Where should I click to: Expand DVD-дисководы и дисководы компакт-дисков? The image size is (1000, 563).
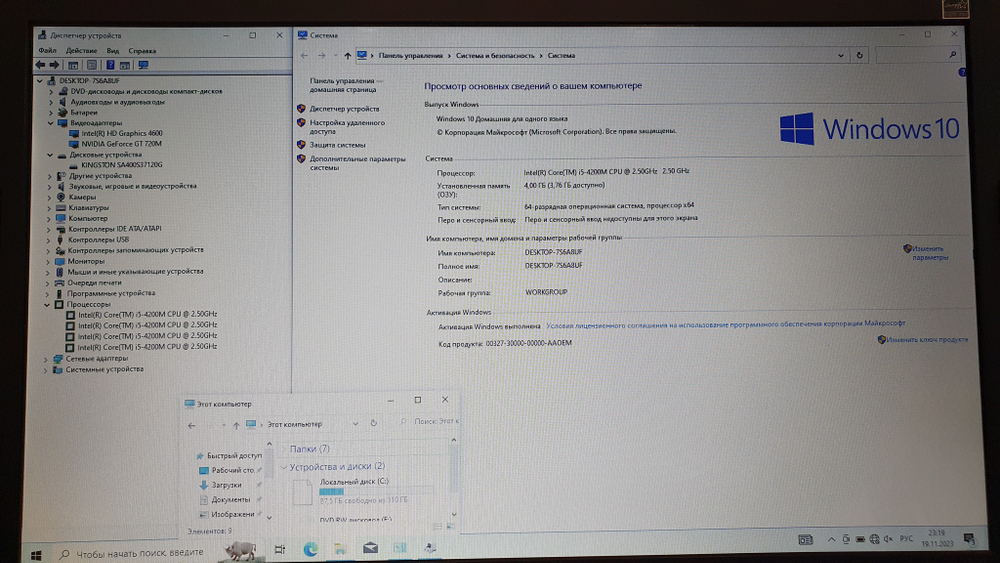click(x=51, y=92)
